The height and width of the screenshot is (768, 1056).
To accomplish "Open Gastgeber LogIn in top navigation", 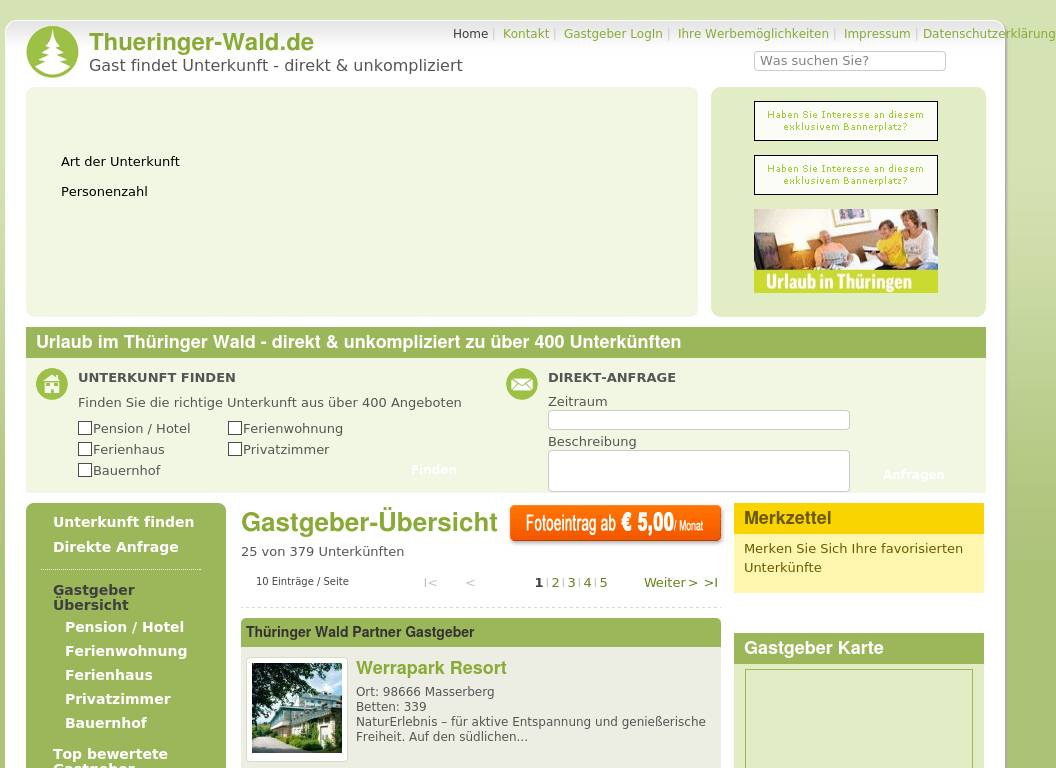I will [613, 34].
